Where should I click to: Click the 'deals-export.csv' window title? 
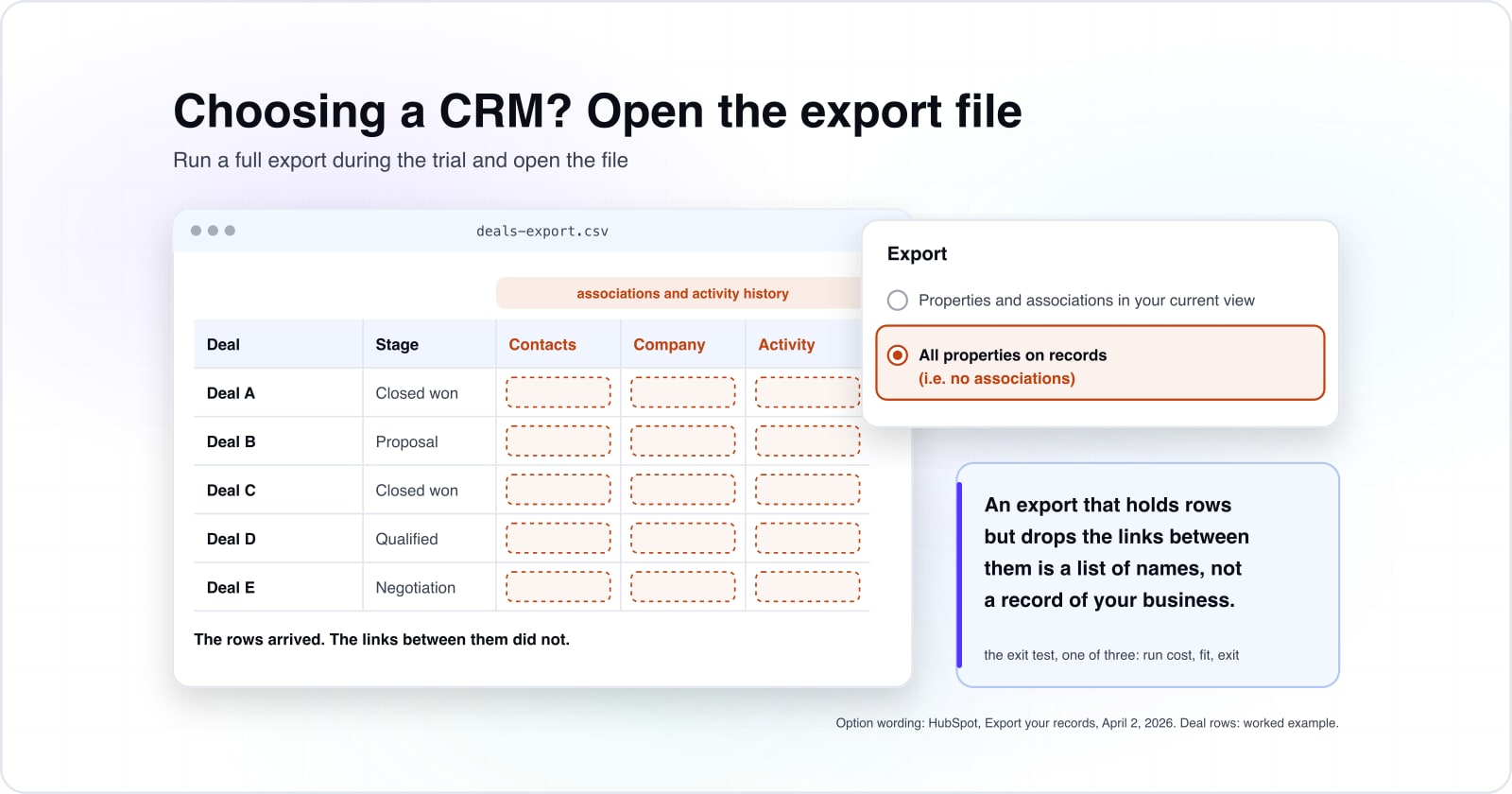click(x=542, y=231)
